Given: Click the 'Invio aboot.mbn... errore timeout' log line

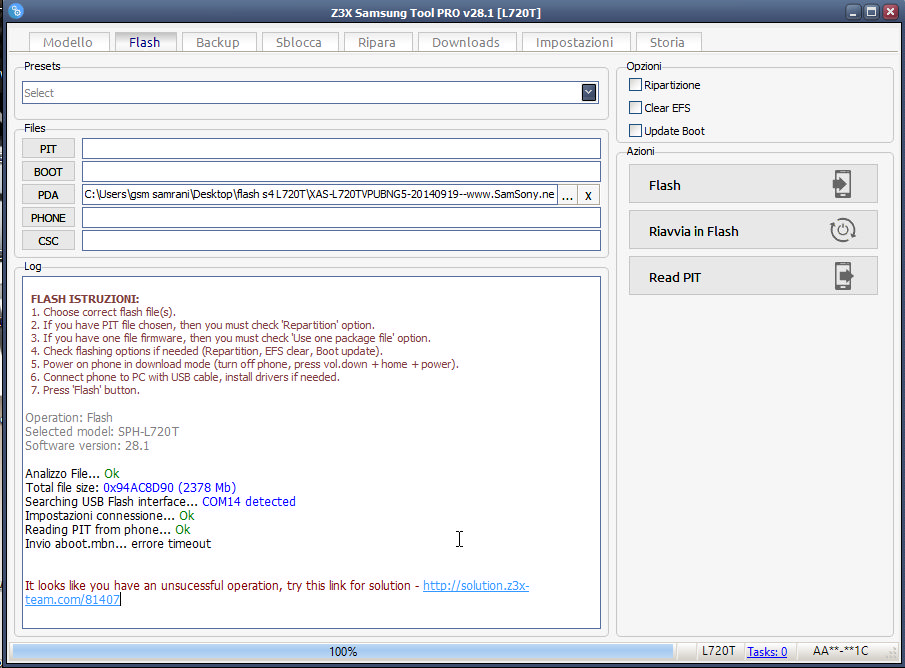Looking at the screenshot, I should pyautogui.click(x=118, y=543).
